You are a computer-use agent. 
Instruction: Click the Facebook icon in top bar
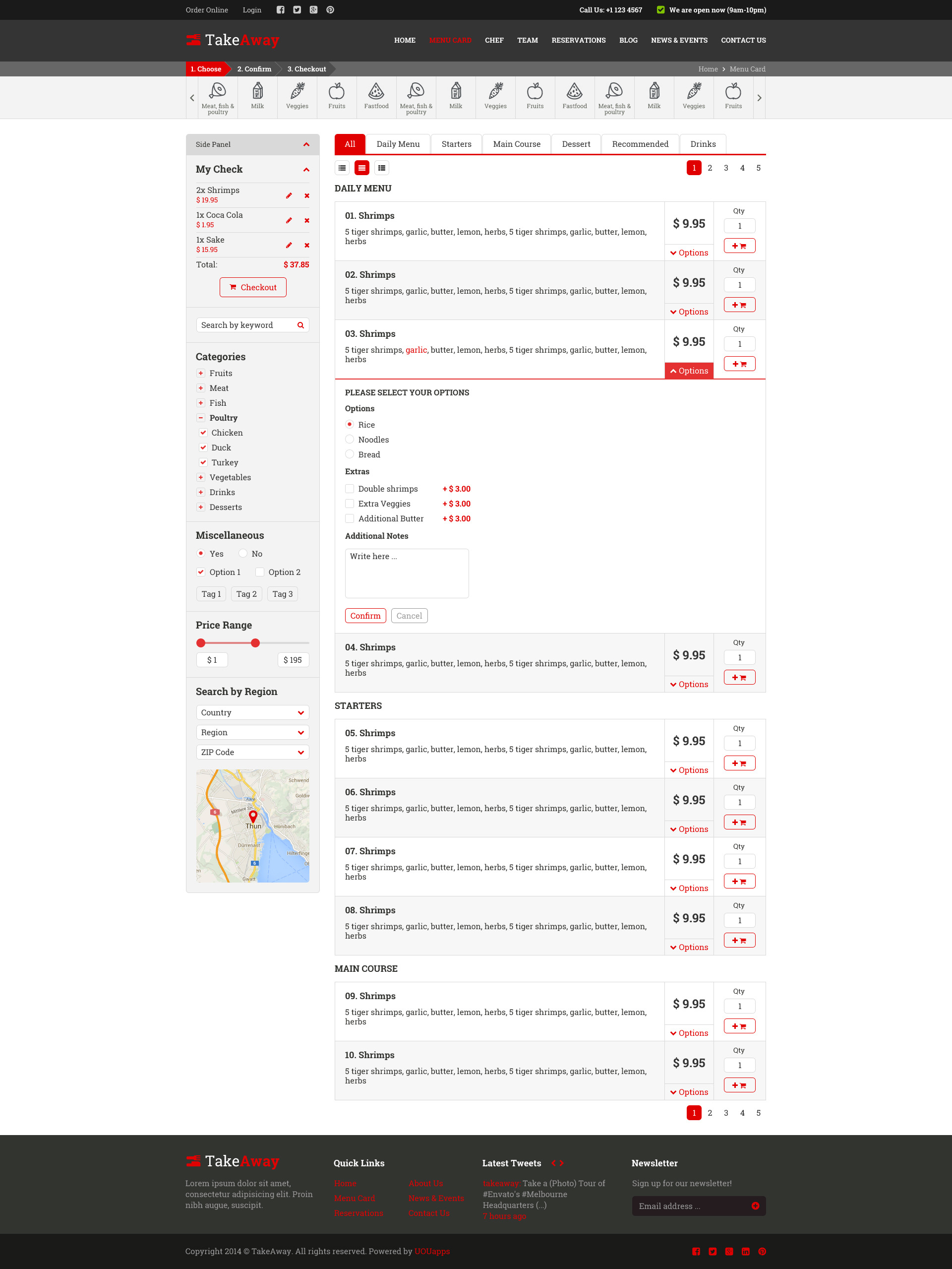281,10
